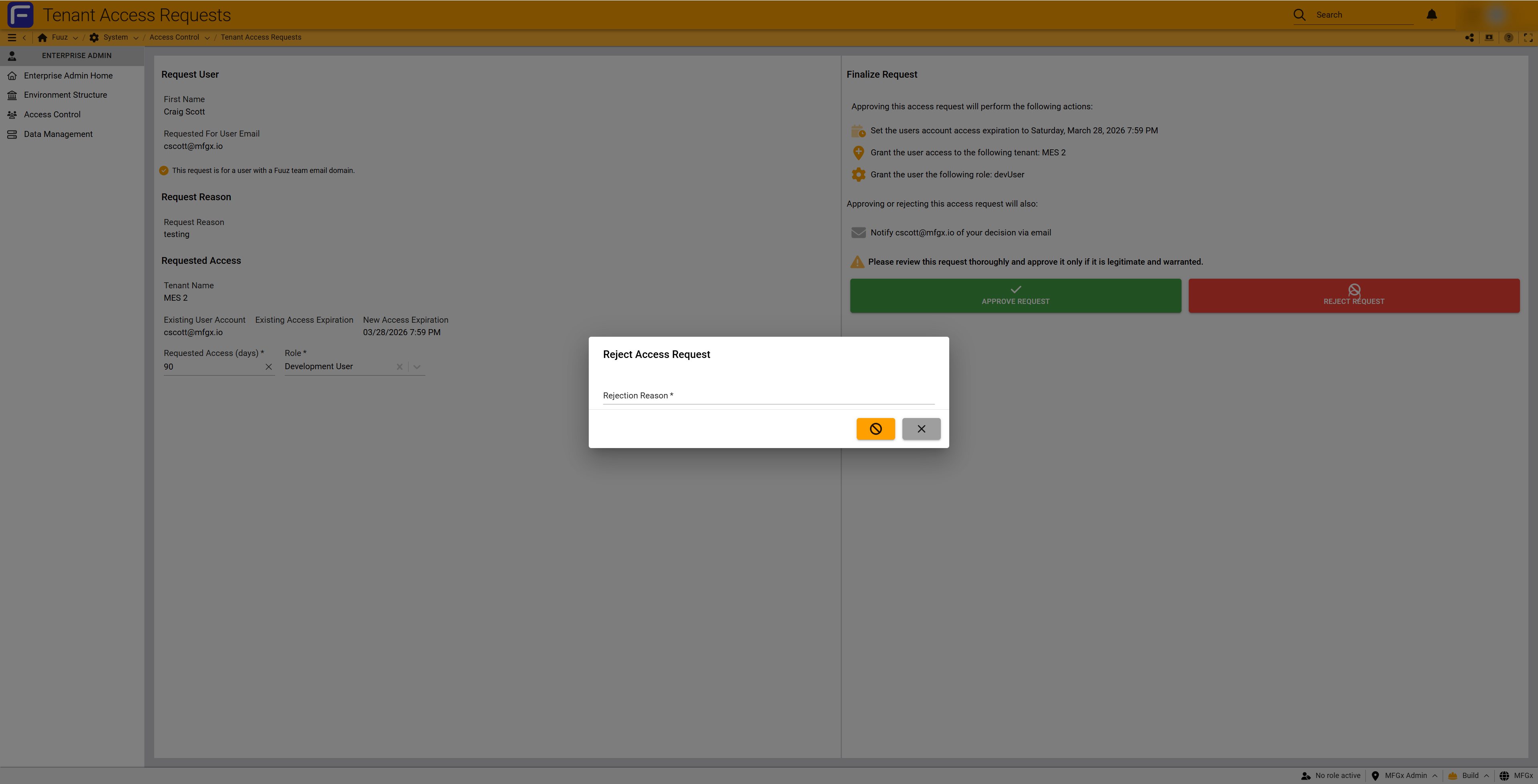Open notifications bell

[x=1432, y=14]
